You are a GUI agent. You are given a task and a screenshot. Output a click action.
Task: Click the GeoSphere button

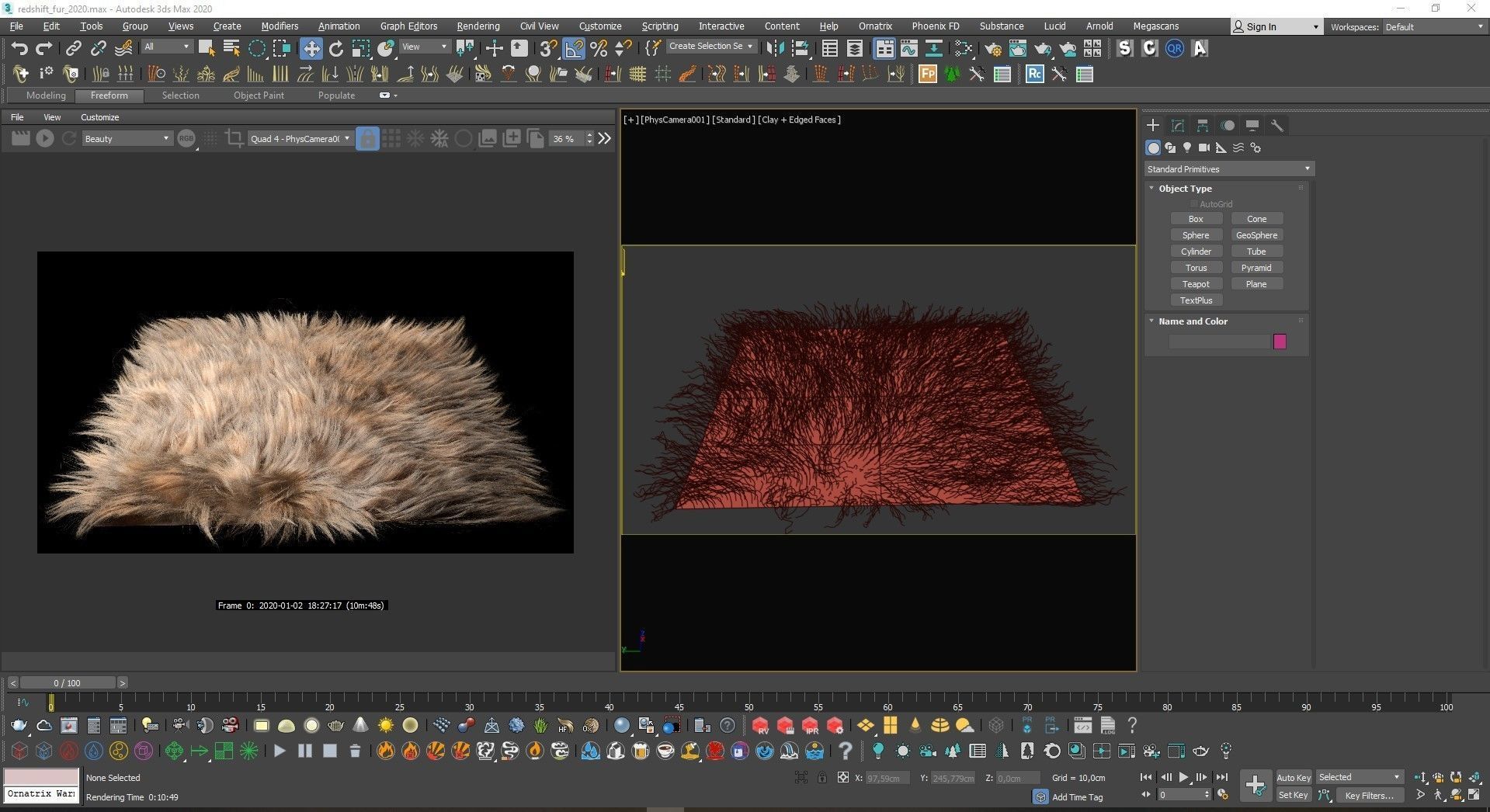pos(1256,235)
